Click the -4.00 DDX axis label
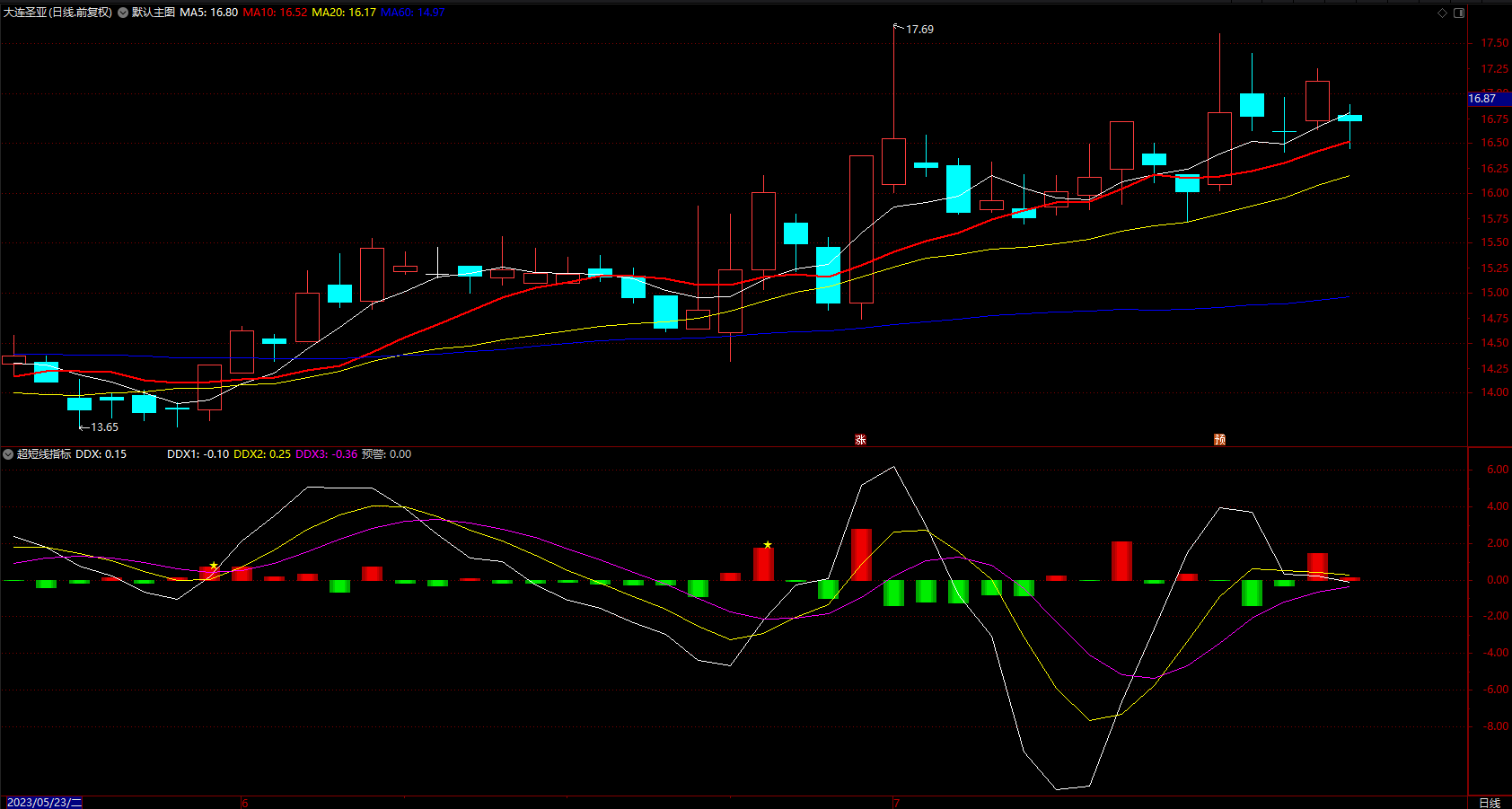Screen dimensions: 1512x809 [1496, 653]
